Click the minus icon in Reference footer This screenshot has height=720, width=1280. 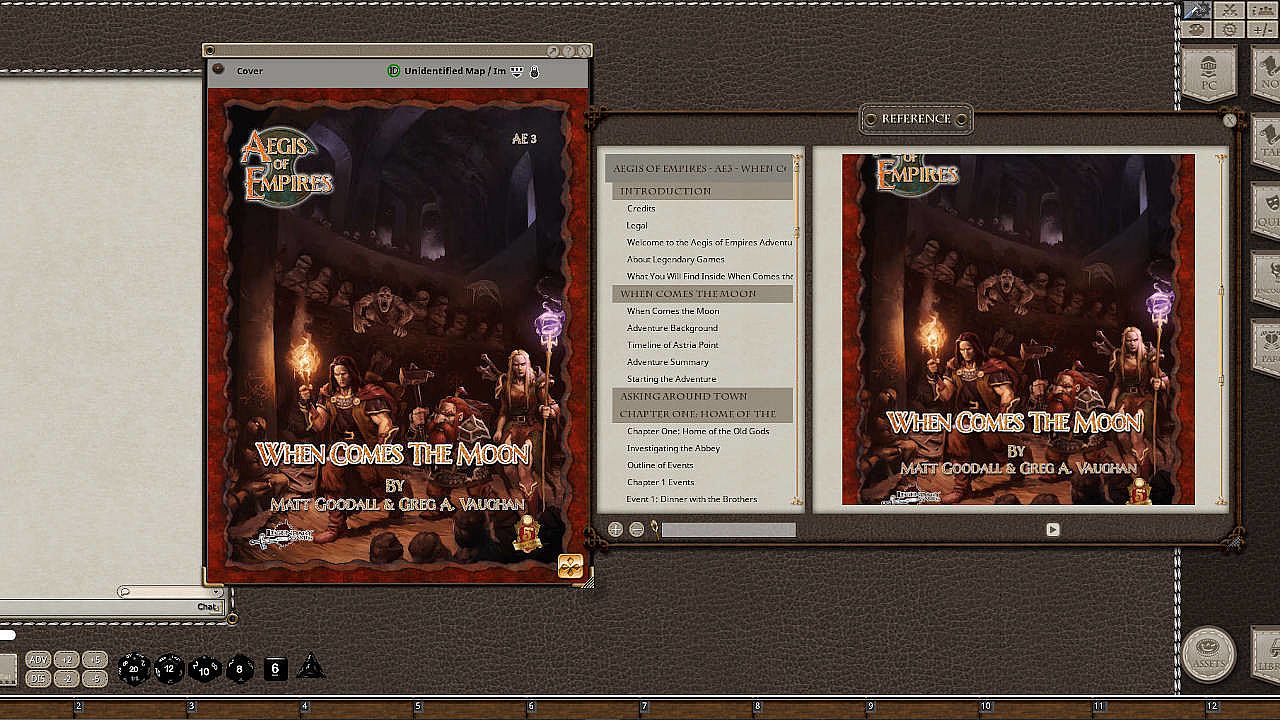pos(637,530)
